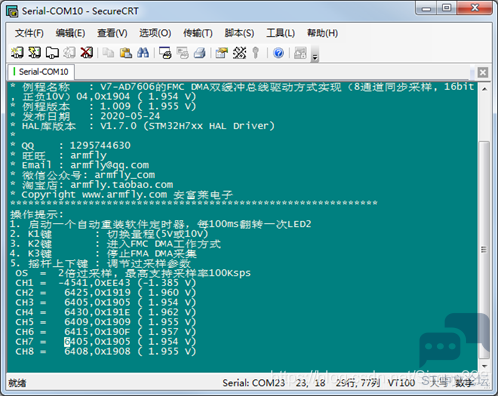498x396 pixels.
Task: Click the line about K3键 停止FMA DMA采集
Action: [x=103, y=253]
